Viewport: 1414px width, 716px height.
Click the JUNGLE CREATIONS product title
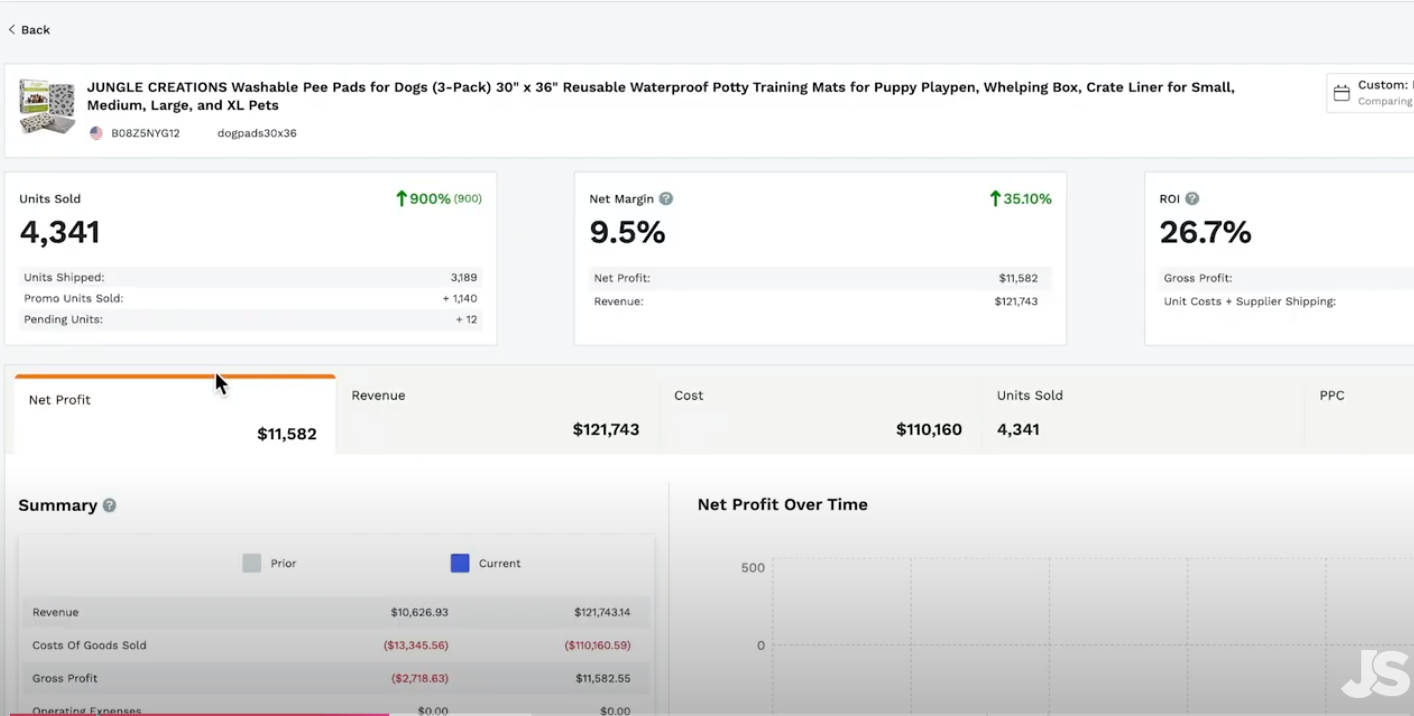click(661, 96)
